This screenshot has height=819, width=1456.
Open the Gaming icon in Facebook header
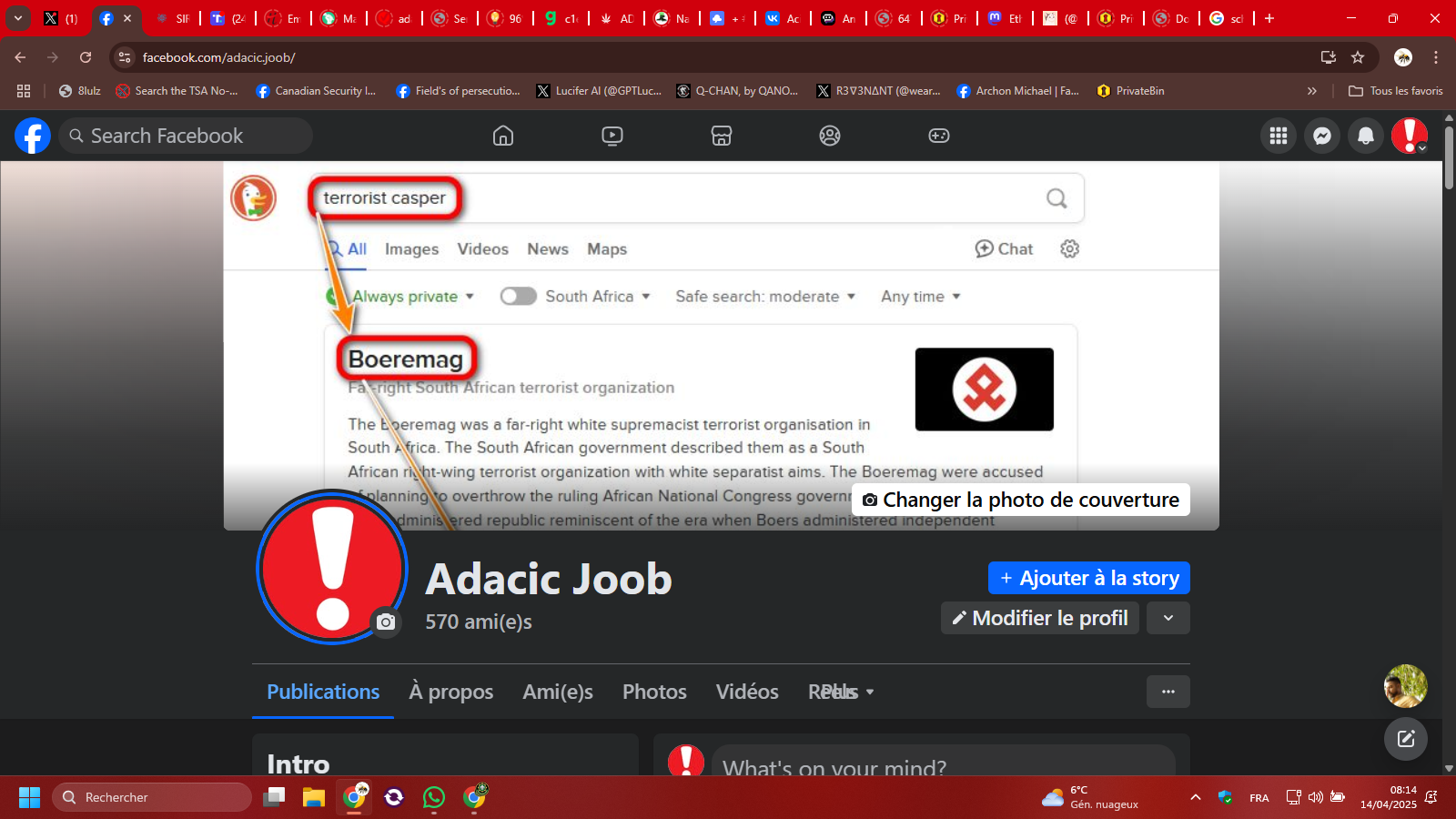(x=939, y=136)
